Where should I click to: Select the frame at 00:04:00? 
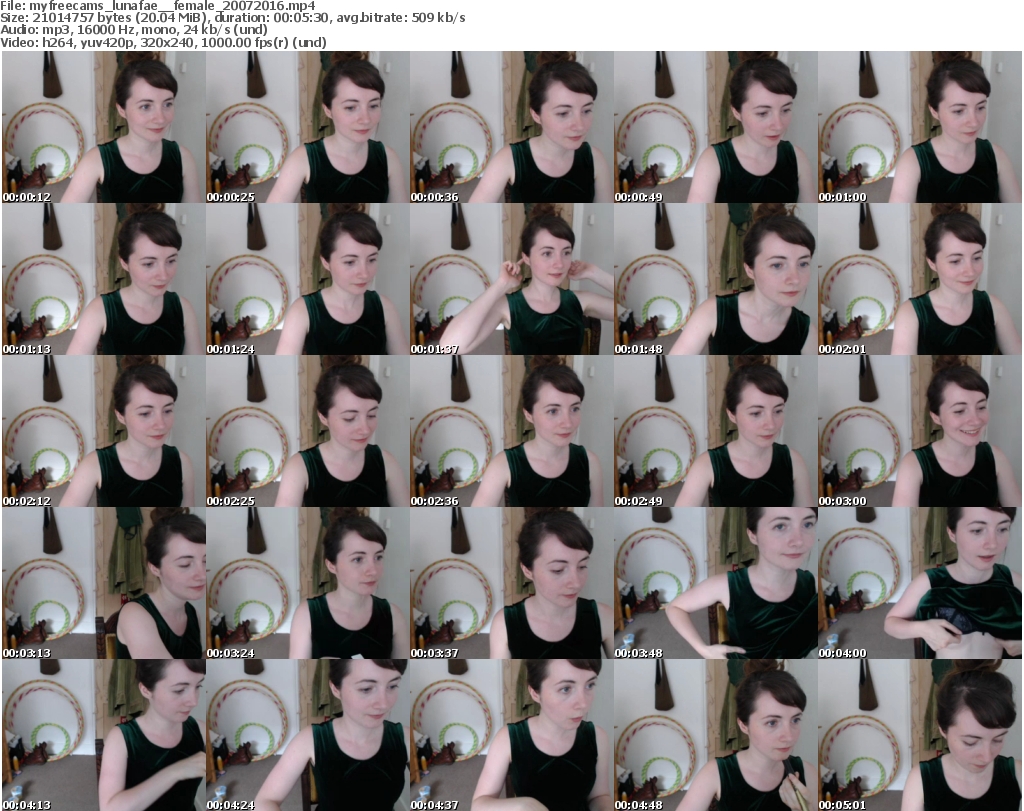[920, 584]
